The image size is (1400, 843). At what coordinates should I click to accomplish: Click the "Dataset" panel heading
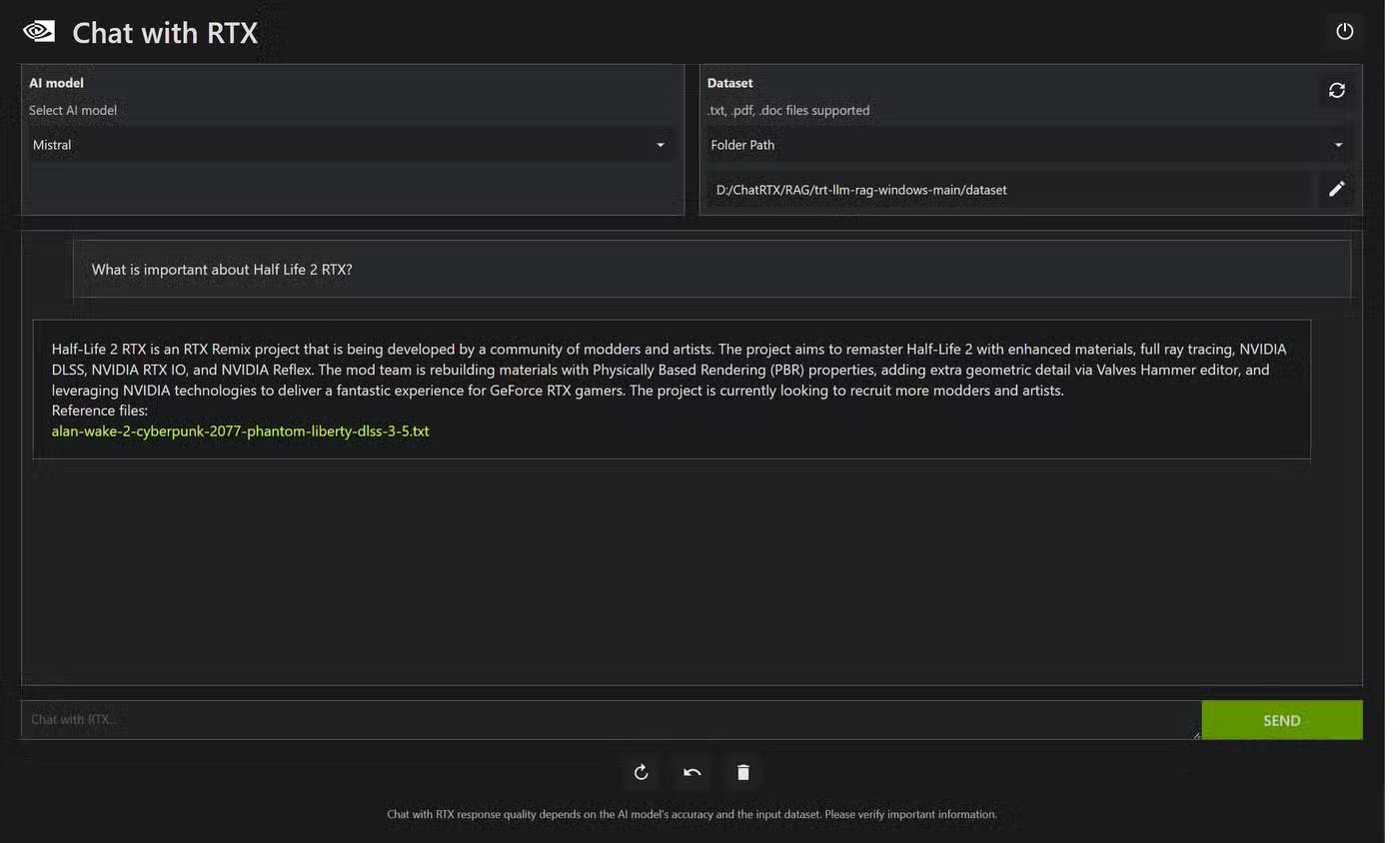tap(729, 83)
